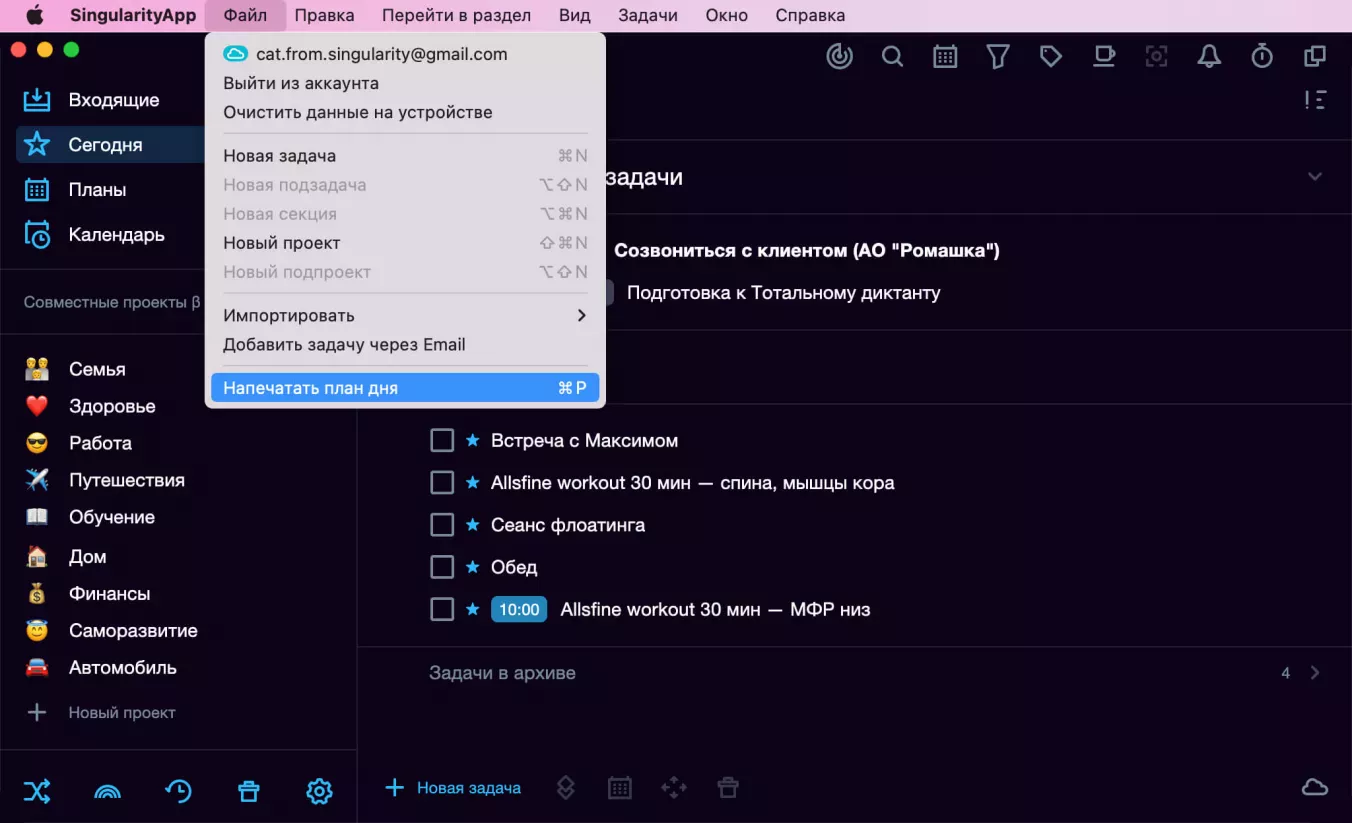Click the coffee cup icon

pyautogui.click(x=1104, y=57)
